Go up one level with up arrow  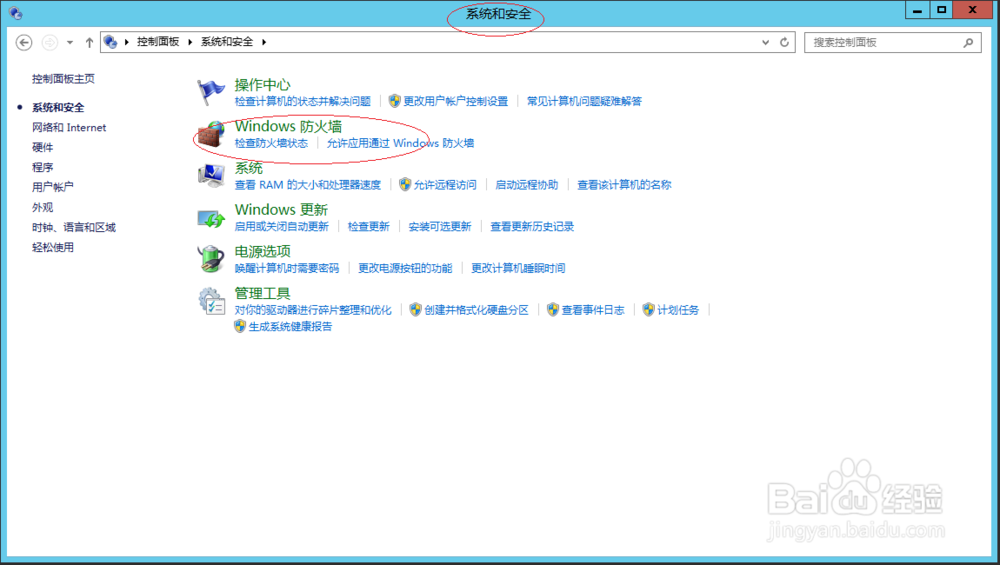click(89, 42)
